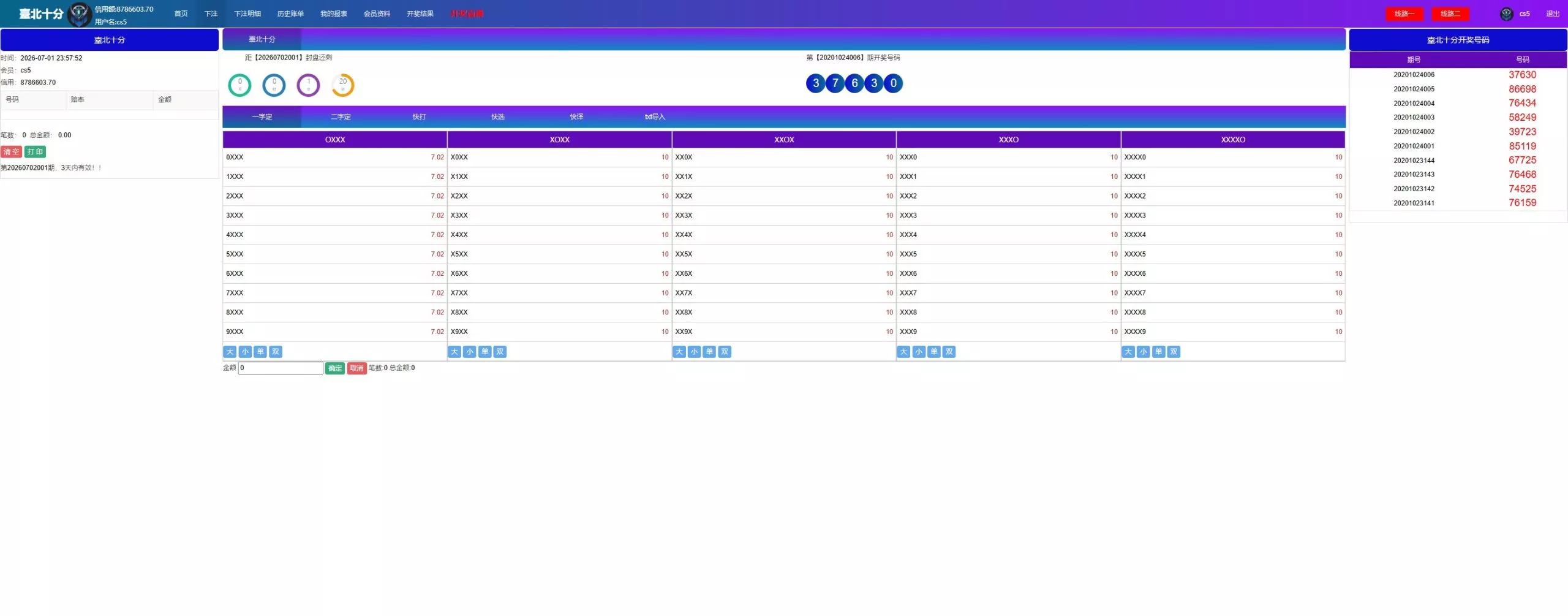Viewport: 1568px width, 616px height.
Task: Open 我的报表 in the top navigation
Action: [334, 13]
